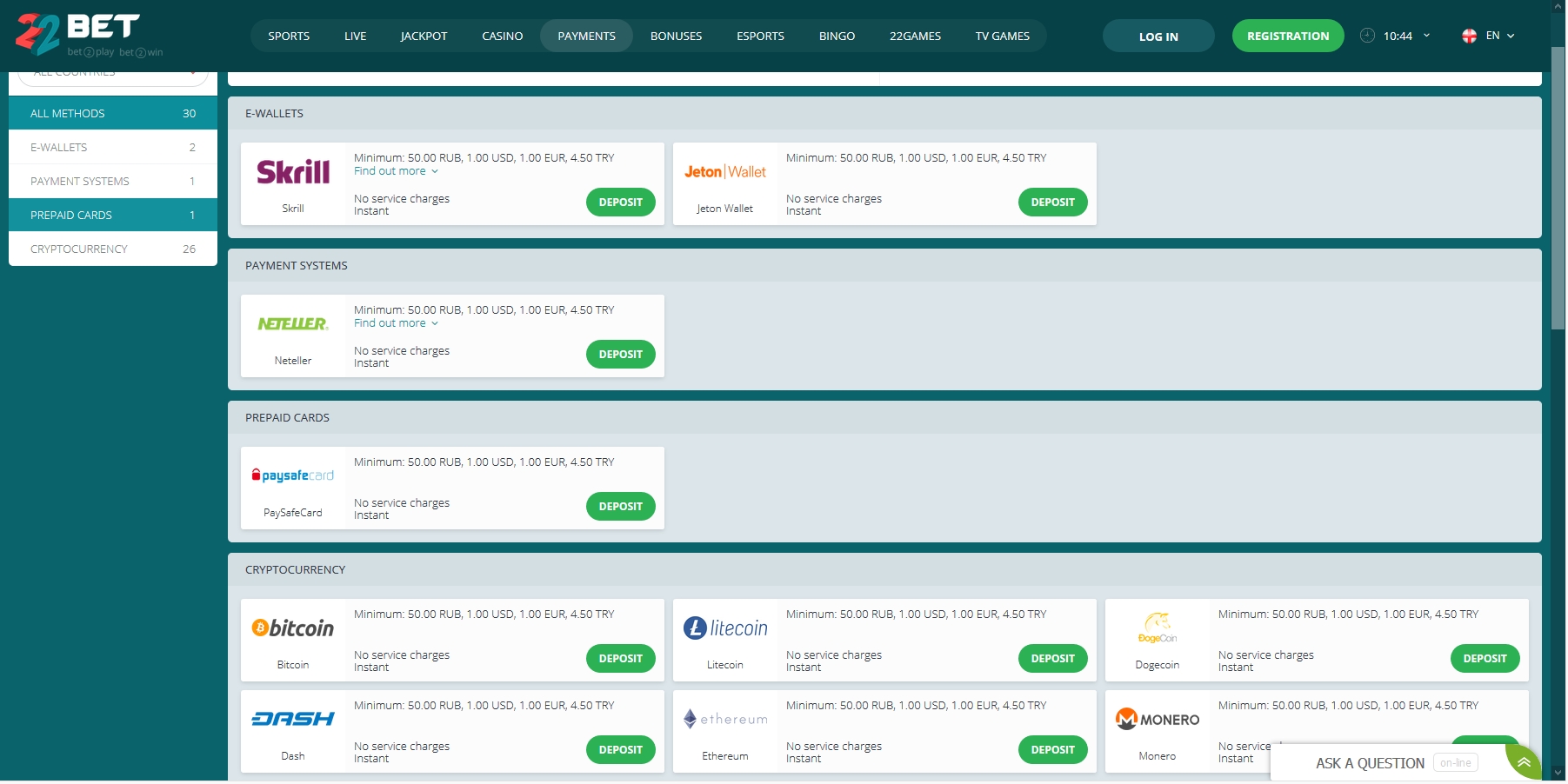This screenshot has width=1568, height=784.
Task: Click DEPOSIT for Bitcoin
Action: 621,659
